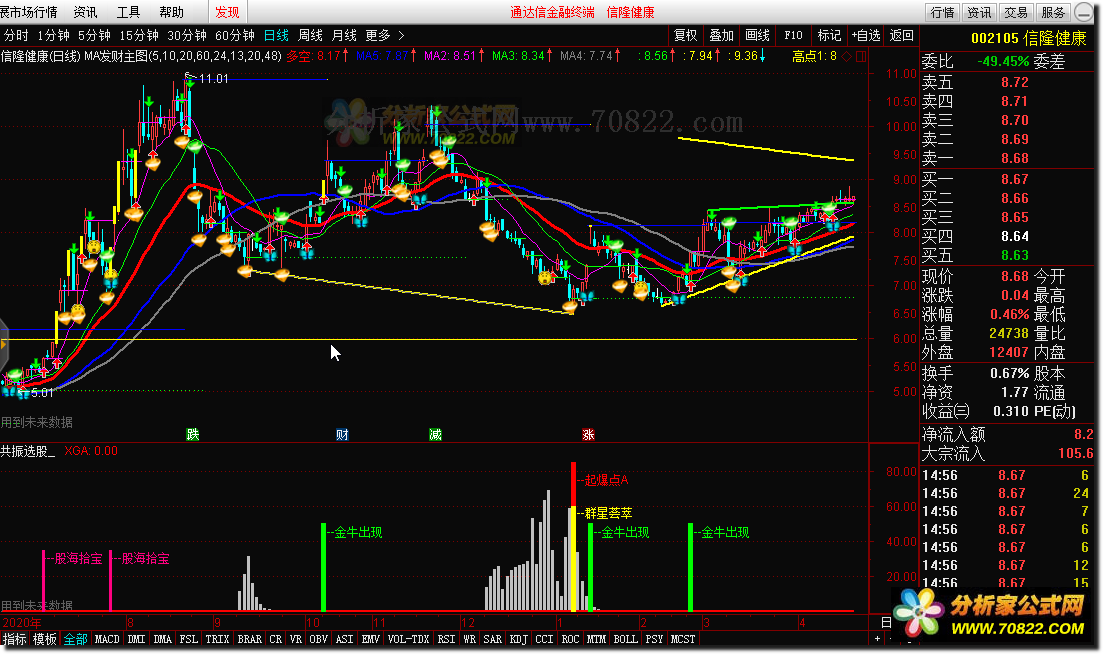The width and height of the screenshot is (1104, 654).
Task: Switch to the 15分钟 period
Action: coord(139,35)
